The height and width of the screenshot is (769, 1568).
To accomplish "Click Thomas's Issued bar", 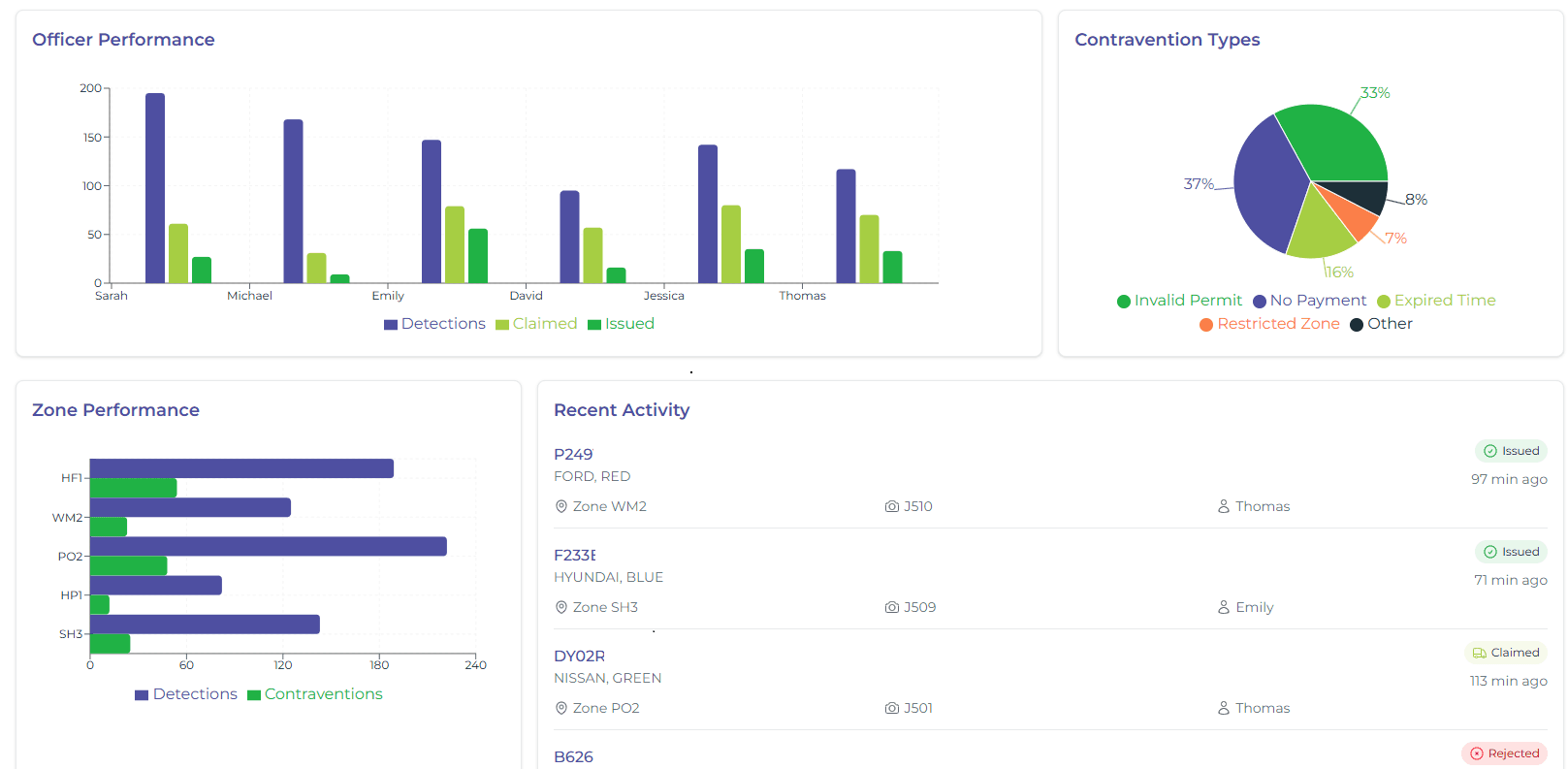I will (893, 268).
